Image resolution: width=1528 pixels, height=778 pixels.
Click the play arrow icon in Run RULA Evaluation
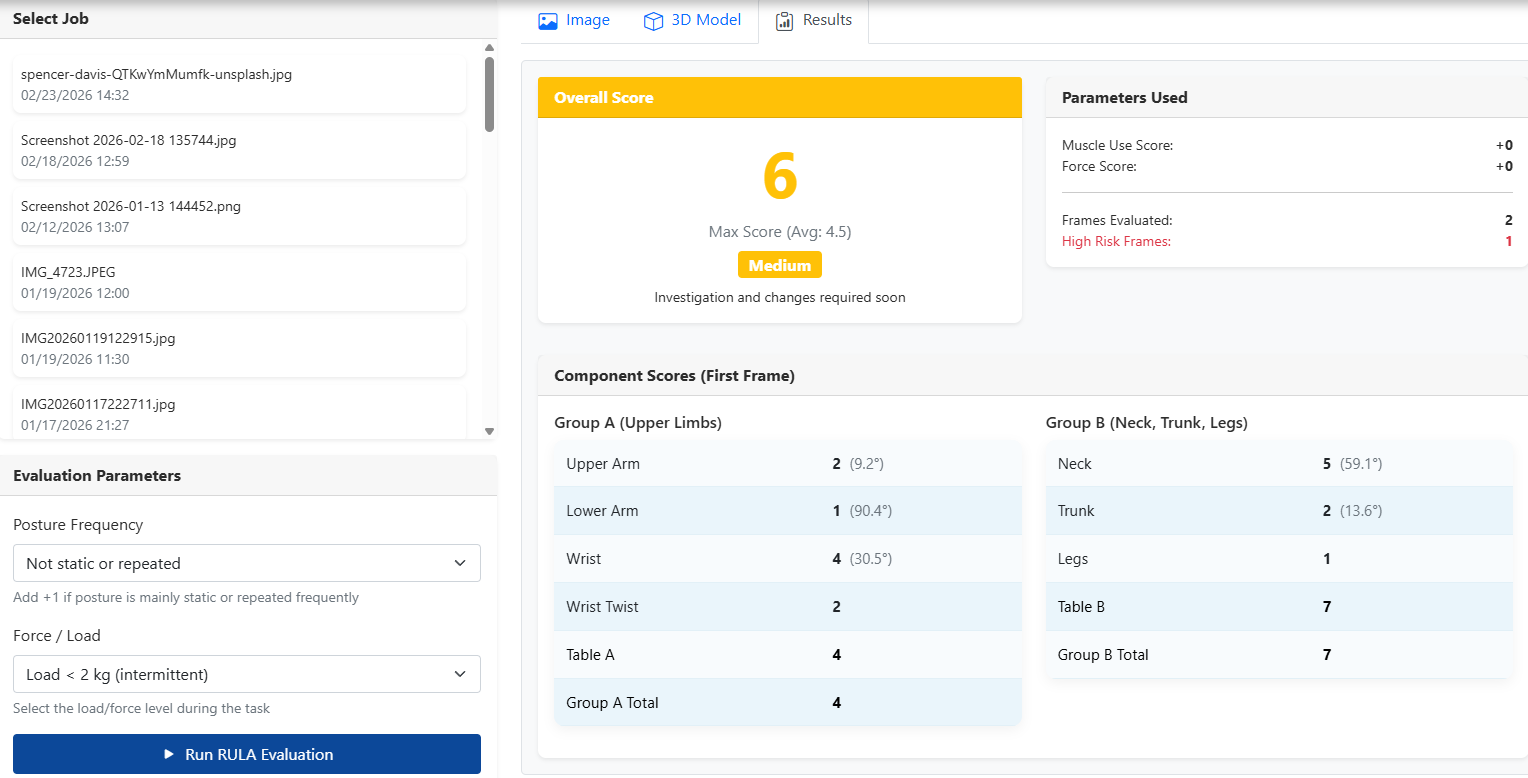(168, 754)
